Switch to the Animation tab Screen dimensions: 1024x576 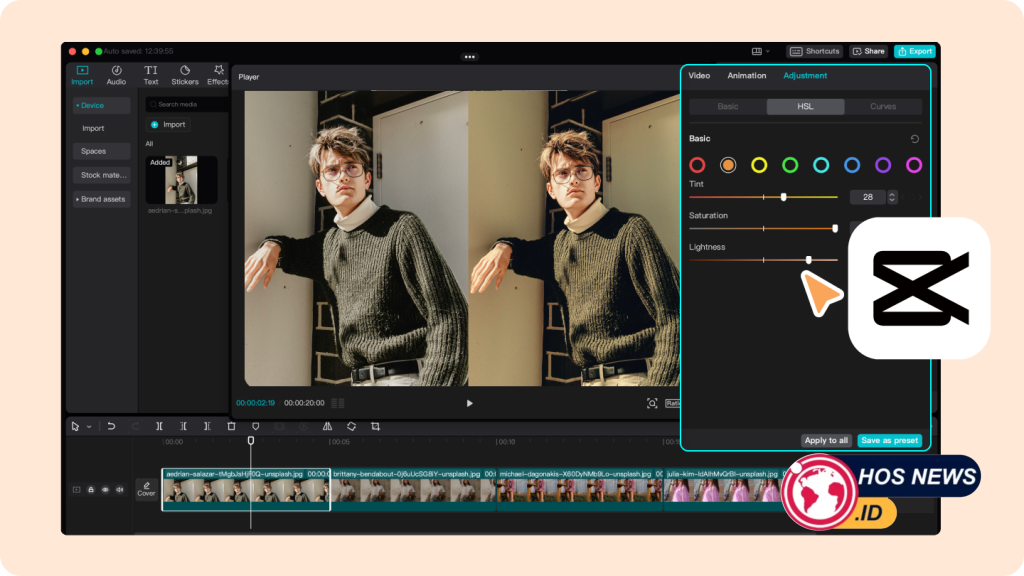(x=746, y=76)
